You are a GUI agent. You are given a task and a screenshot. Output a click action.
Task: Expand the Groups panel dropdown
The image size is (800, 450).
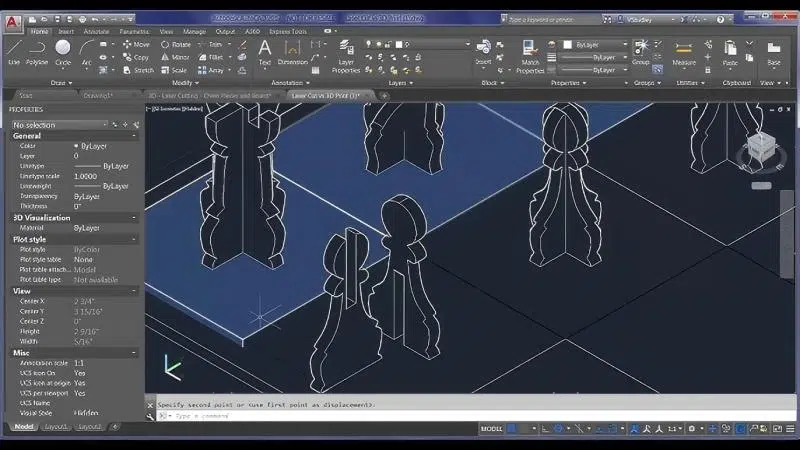(x=647, y=83)
